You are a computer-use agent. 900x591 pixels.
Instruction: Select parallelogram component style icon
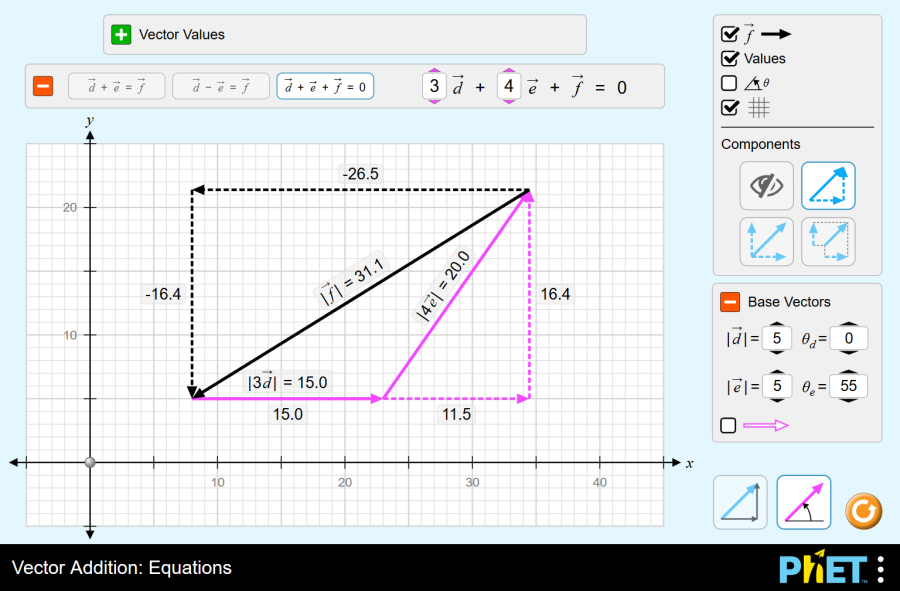coord(766,242)
